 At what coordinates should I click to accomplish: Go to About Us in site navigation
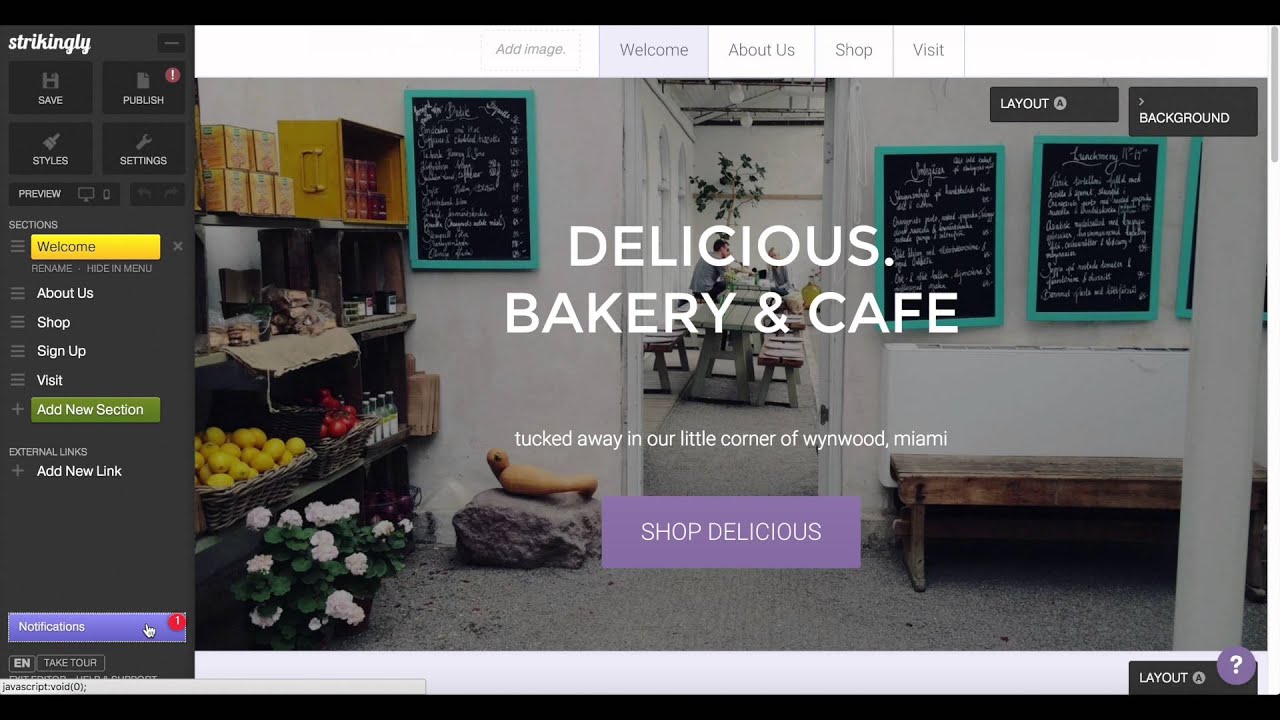[762, 50]
